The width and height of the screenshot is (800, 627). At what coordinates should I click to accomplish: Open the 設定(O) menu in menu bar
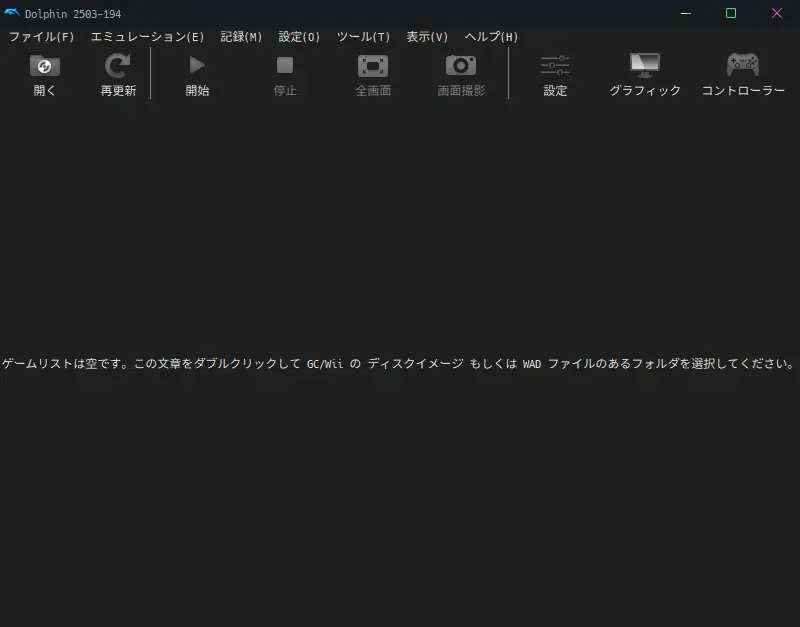299,37
